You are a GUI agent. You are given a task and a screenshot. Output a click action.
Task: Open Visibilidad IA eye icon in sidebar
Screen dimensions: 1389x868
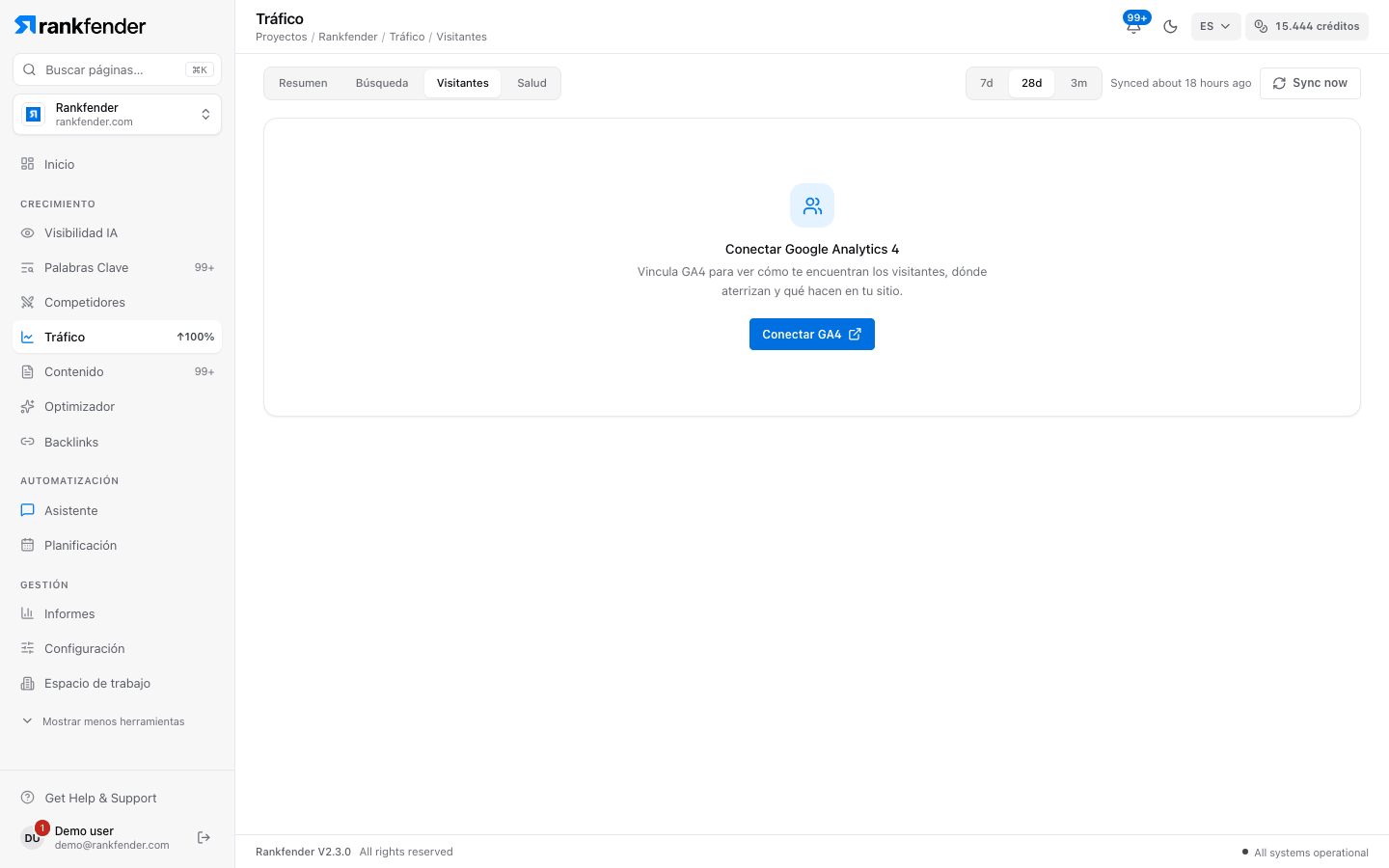27,233
